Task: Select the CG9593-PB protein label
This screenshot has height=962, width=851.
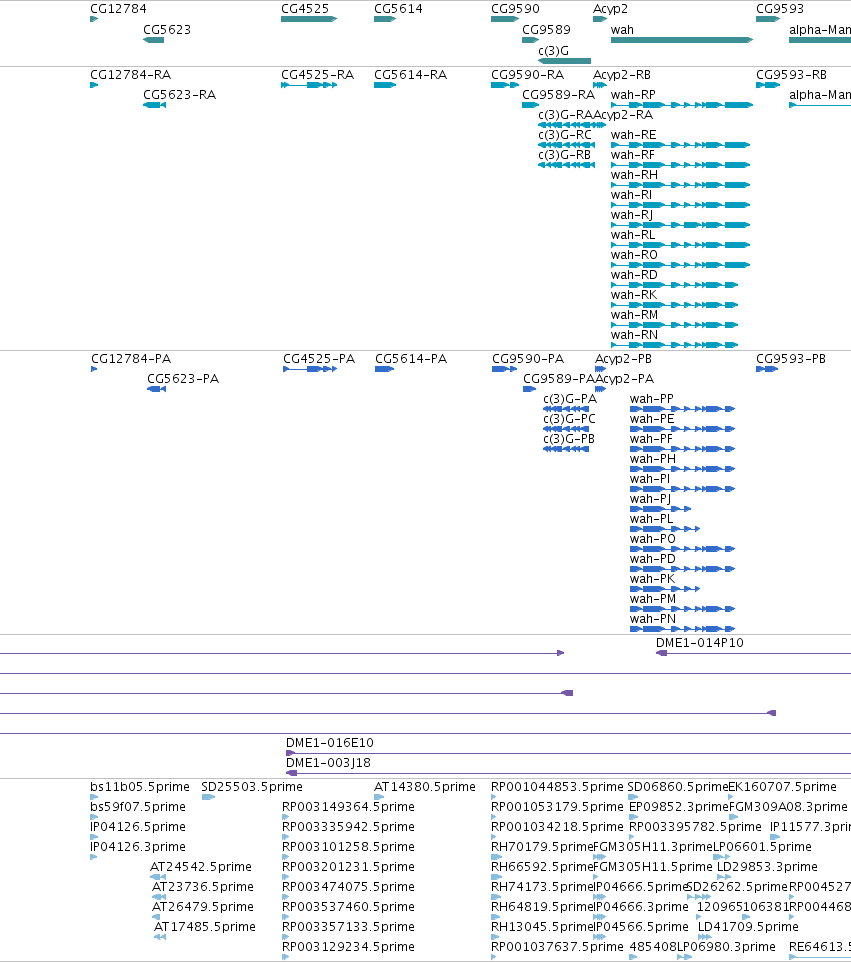Action: pyautogui.click(x=791, y=358)
